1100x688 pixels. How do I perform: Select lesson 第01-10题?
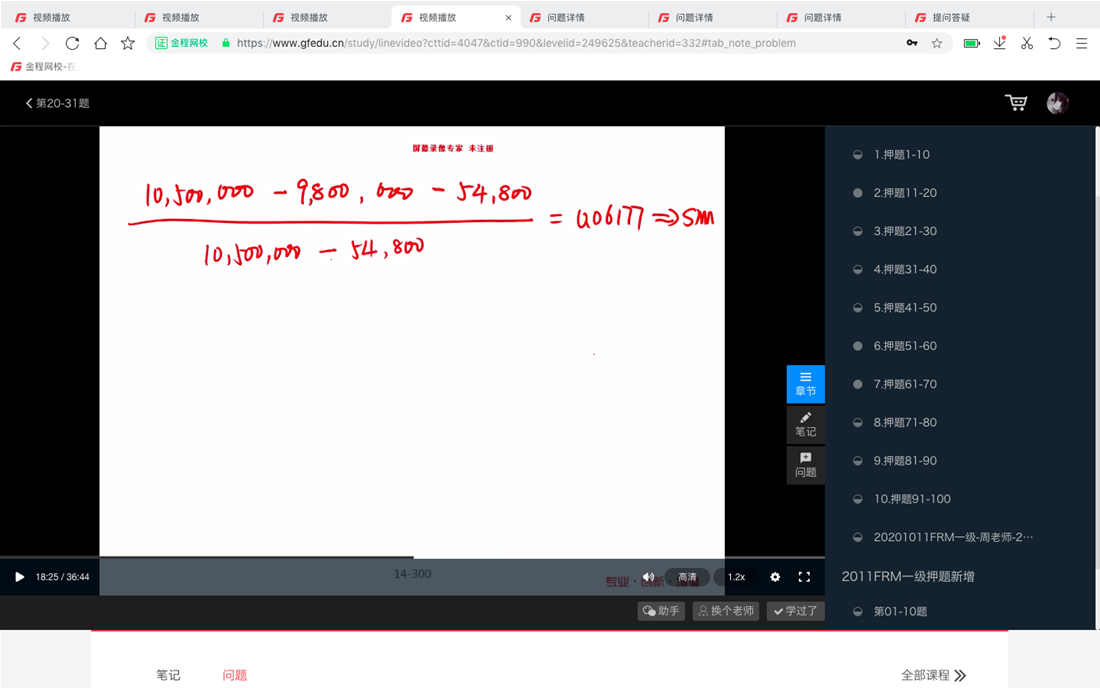(x=900, y=612)
